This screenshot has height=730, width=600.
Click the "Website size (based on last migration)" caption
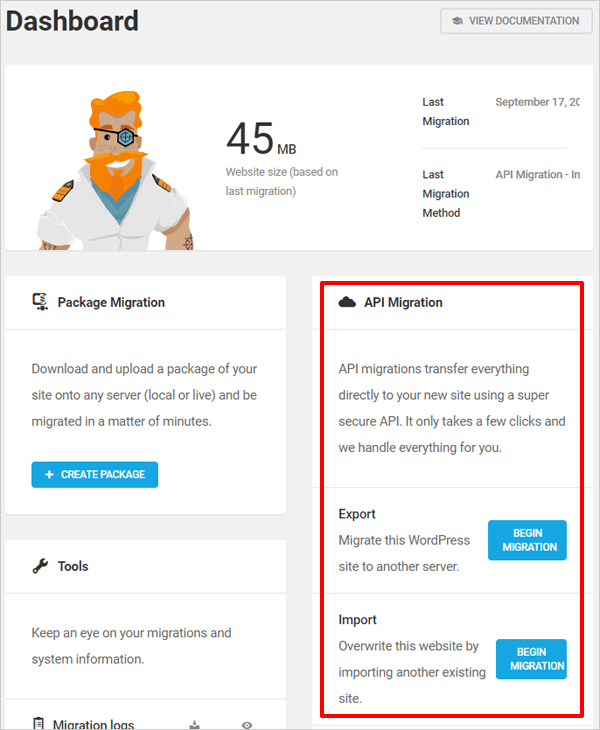click(282, 182)
